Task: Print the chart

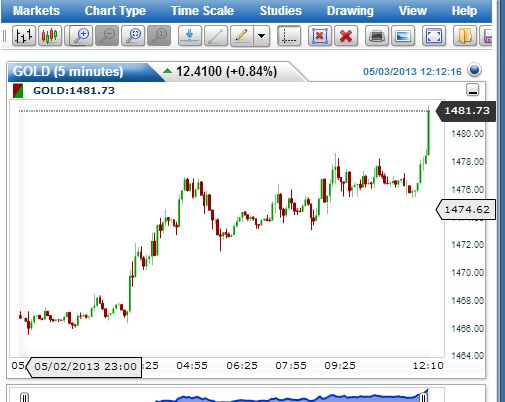Action: (x=377, y=35)
